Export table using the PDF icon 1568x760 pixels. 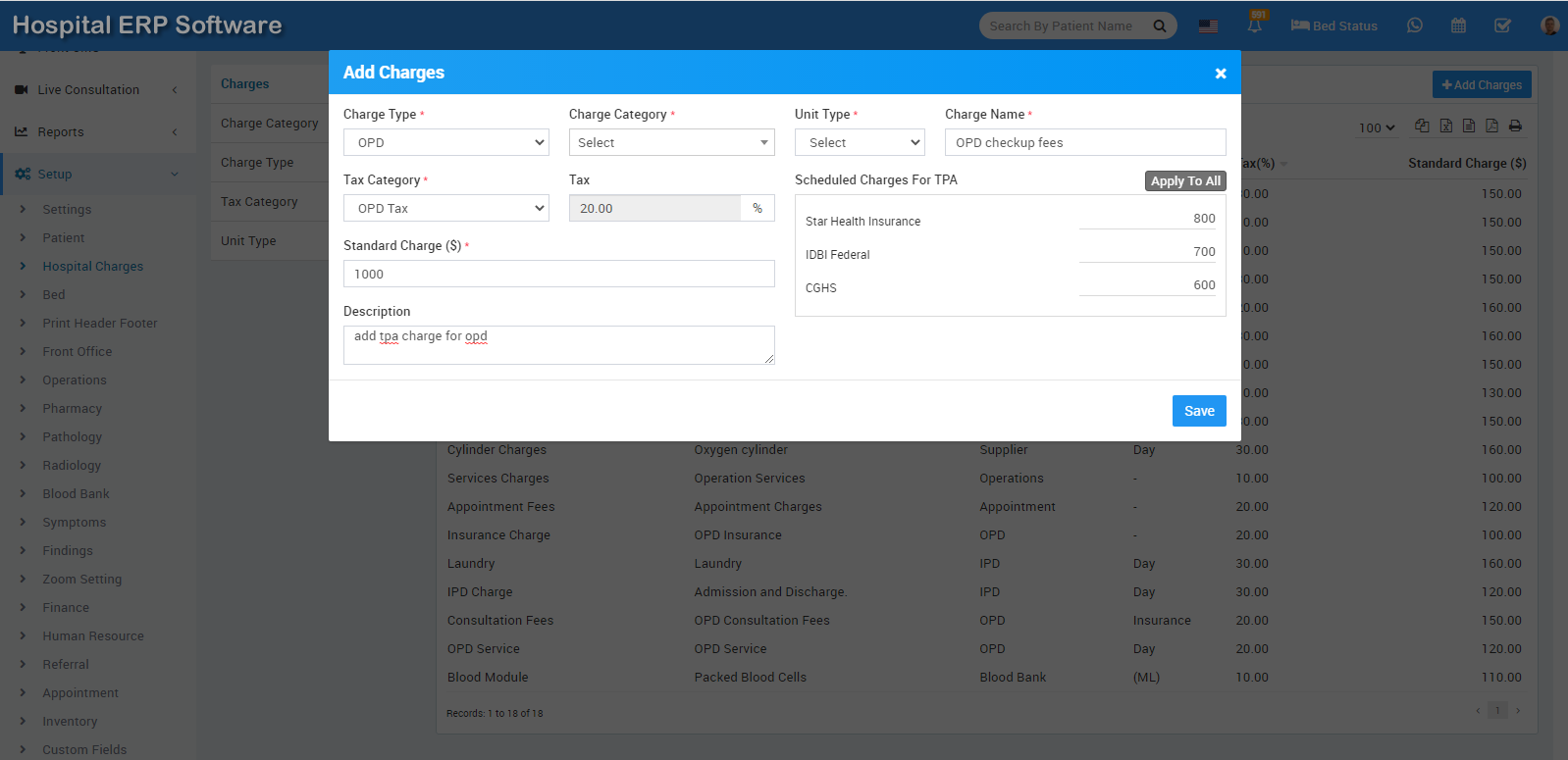pos(1491,126)
